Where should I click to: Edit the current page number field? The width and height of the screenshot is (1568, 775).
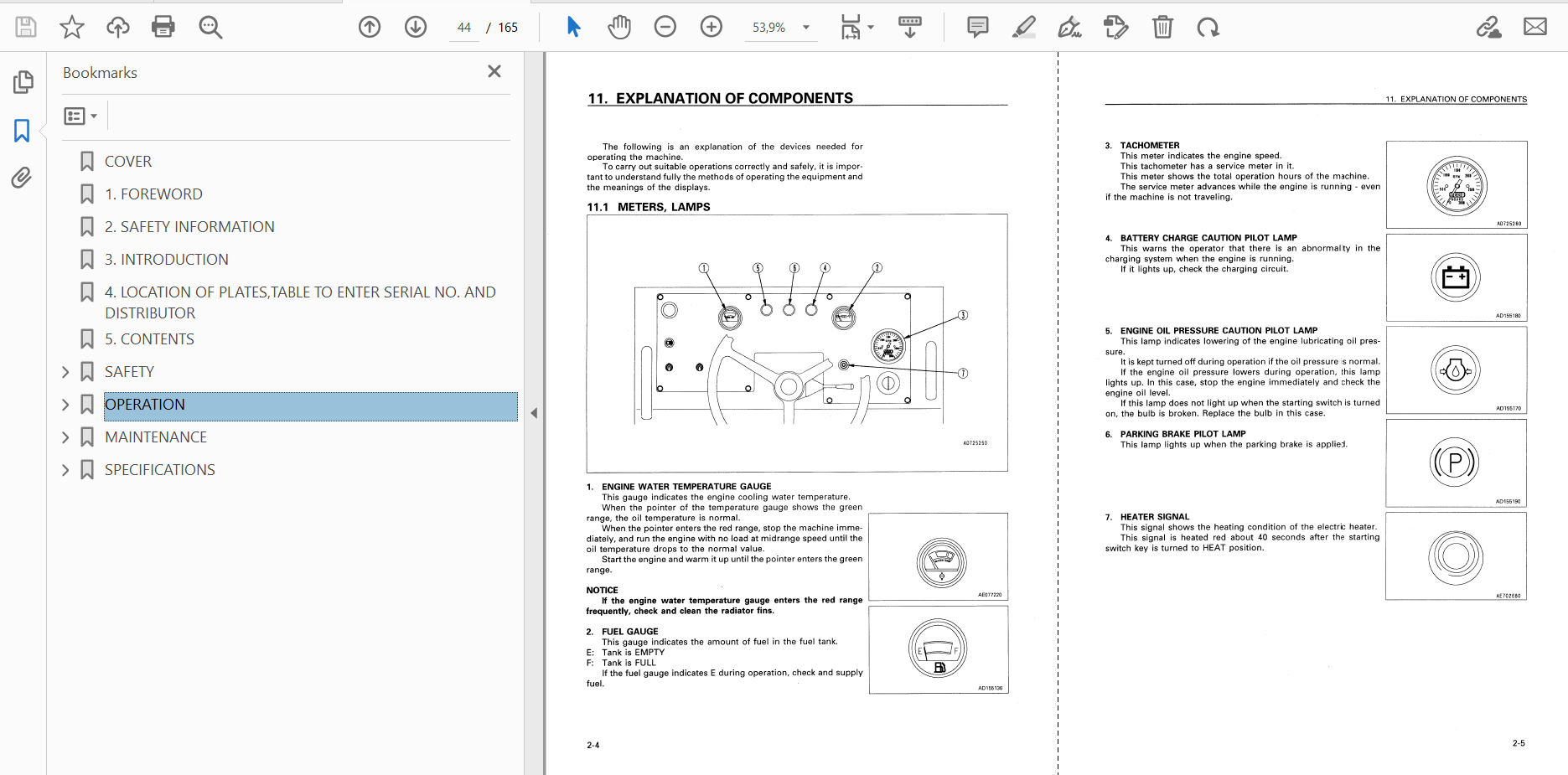[464, 28]
